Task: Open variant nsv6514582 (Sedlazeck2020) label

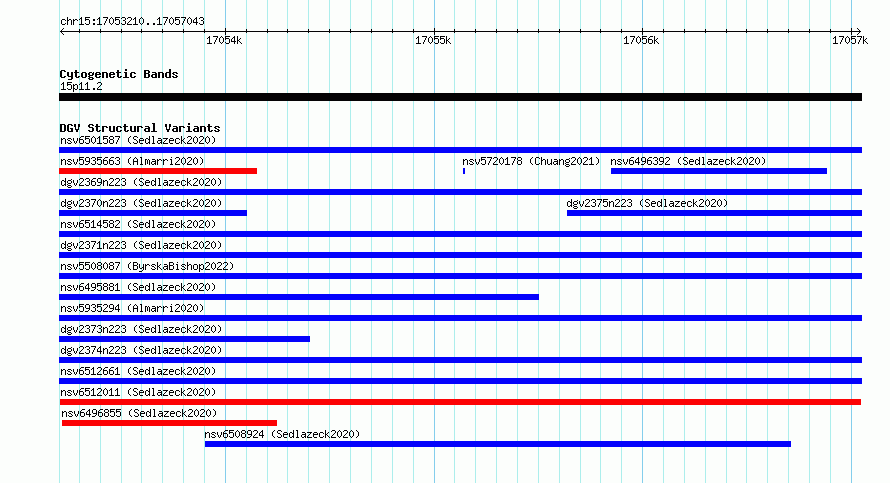Action: coord(138,224)
